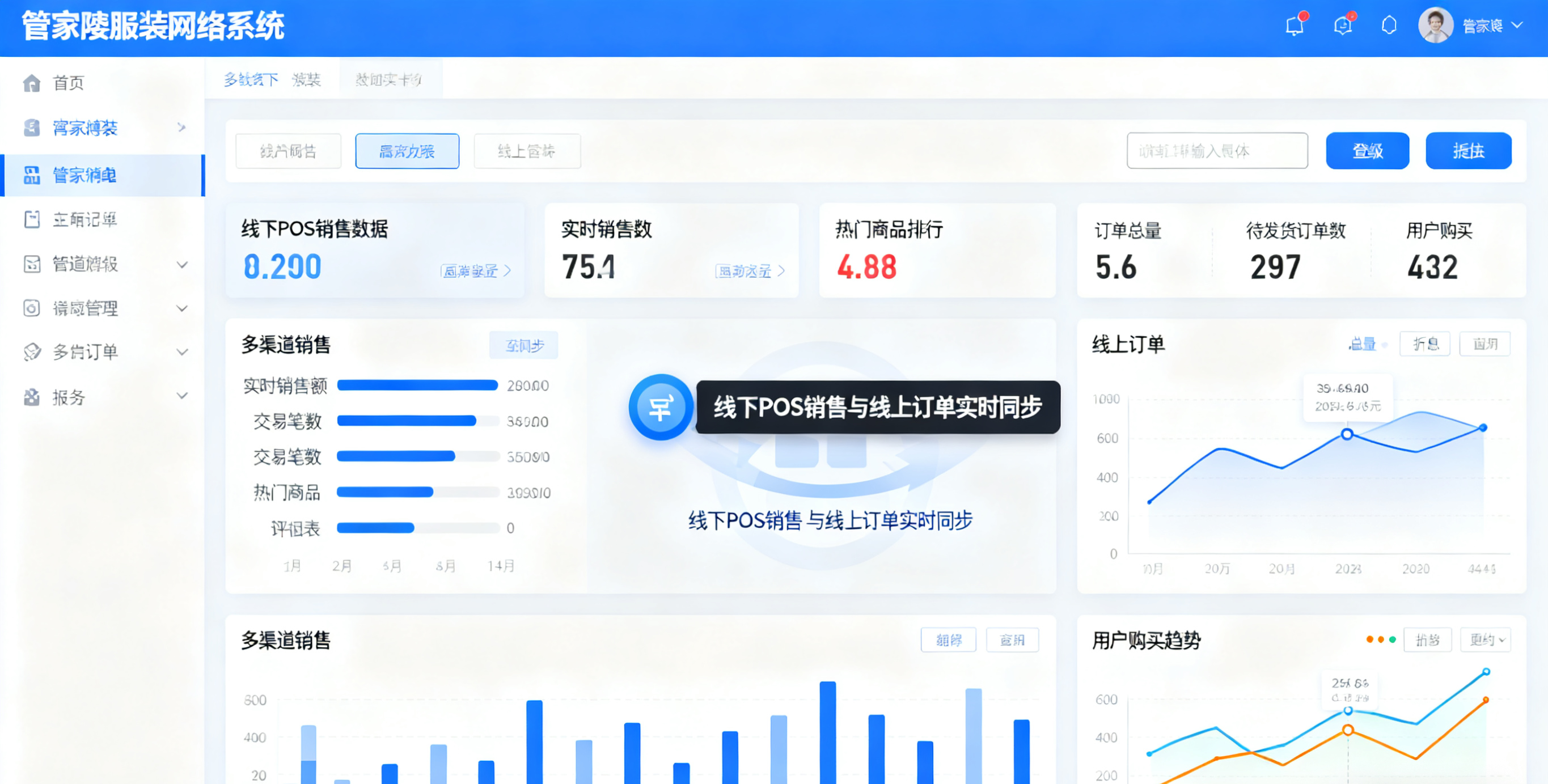This screenshot has width=1548, height=784.
Task: Open details link under 实时销售数
Action: pyautogui.click(x=750, y=272)
